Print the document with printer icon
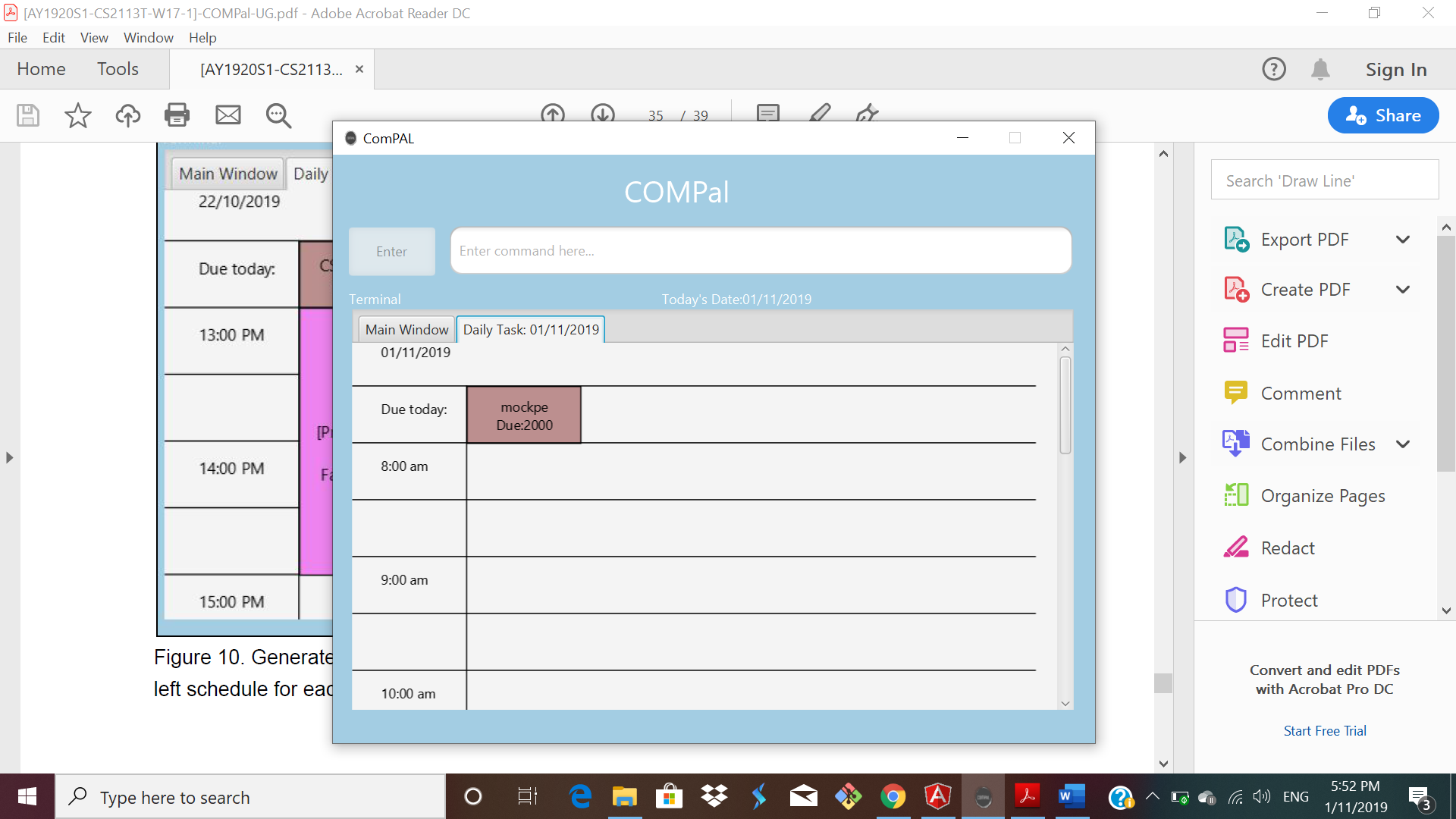Image resolution: width=1456 pixels, height=819 pixels. [x=177, y=115]
